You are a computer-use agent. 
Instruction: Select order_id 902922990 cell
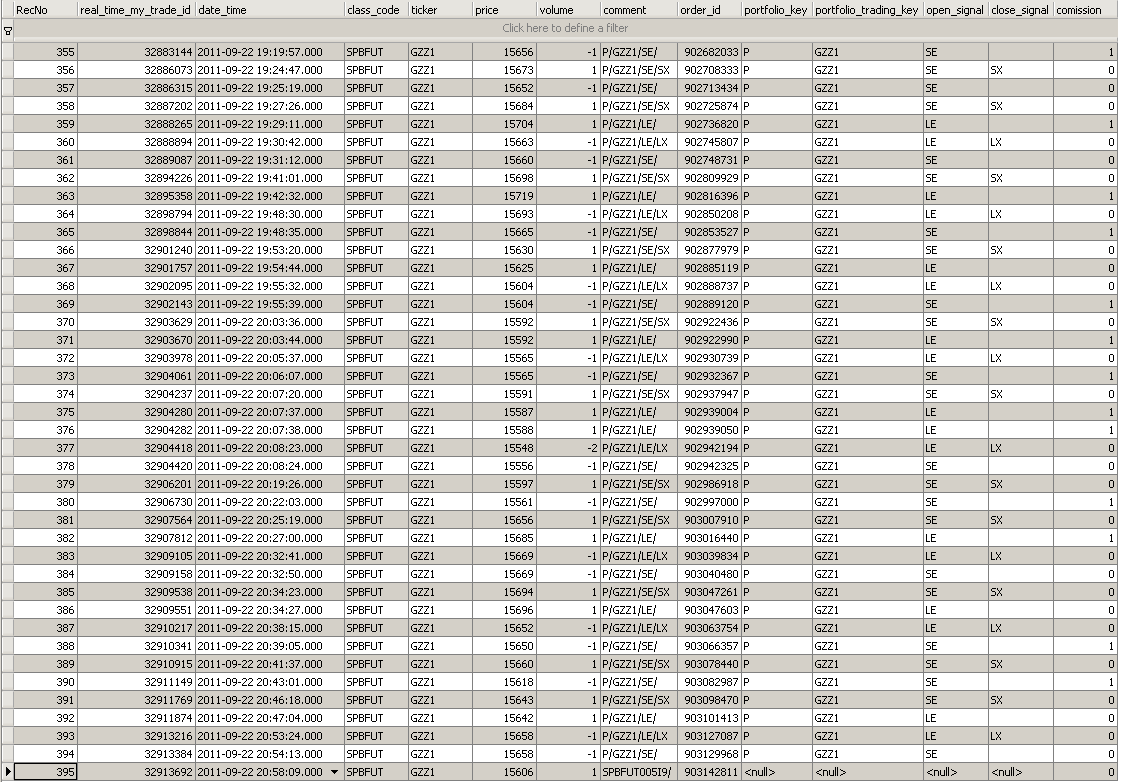tap(709, 340)
